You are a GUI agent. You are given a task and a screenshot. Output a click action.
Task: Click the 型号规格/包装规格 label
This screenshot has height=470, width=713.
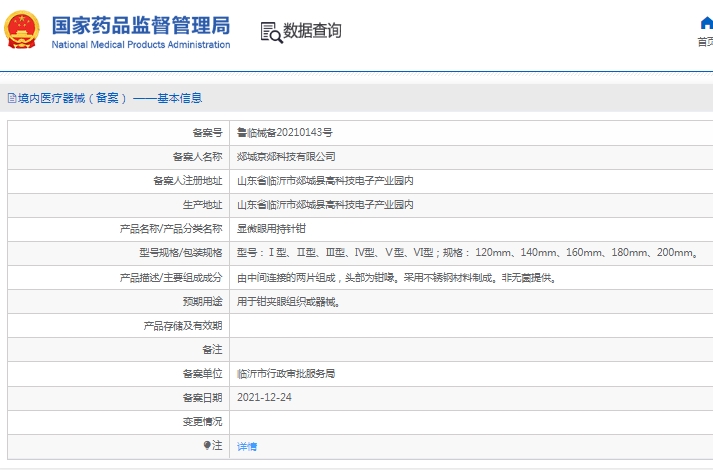point(181,253)
